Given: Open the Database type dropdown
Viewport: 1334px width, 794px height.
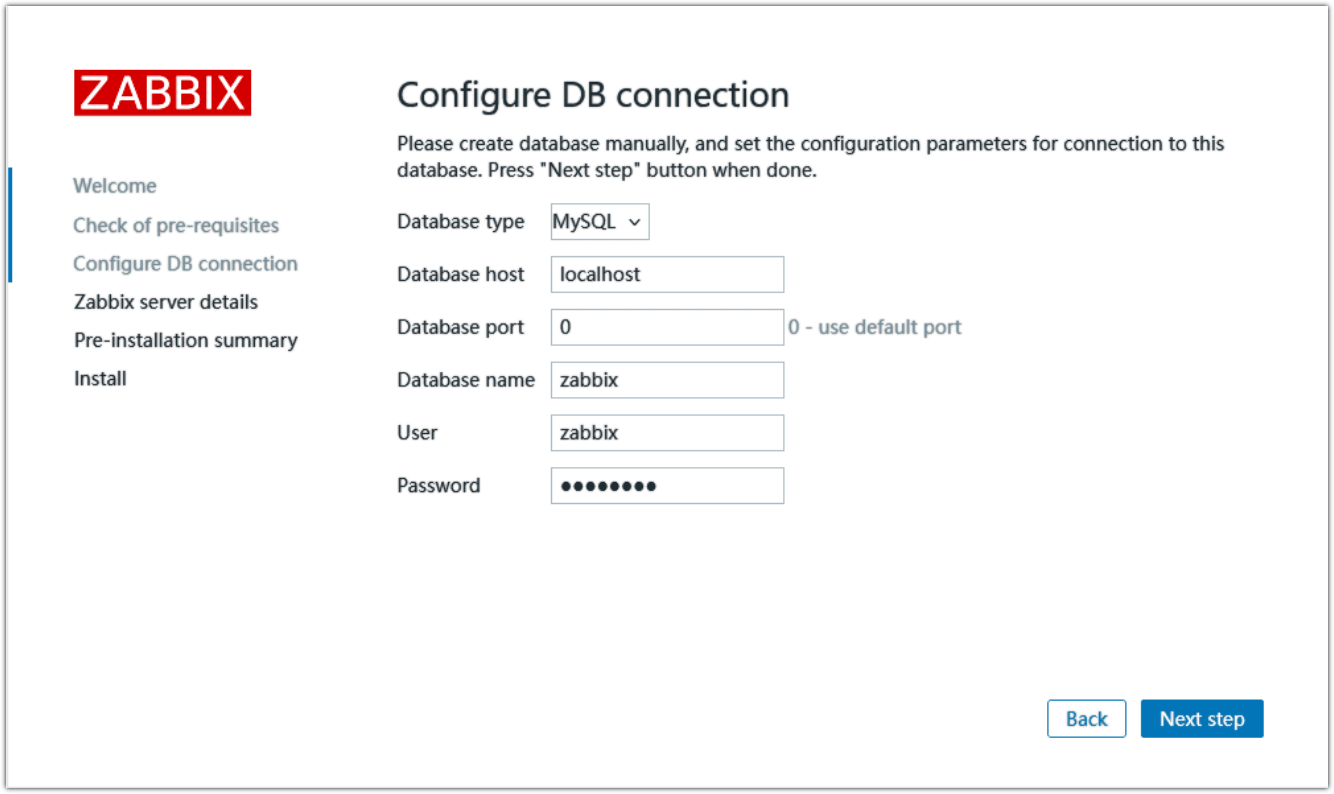Looking at the screenshot, I should coord(600,222).
